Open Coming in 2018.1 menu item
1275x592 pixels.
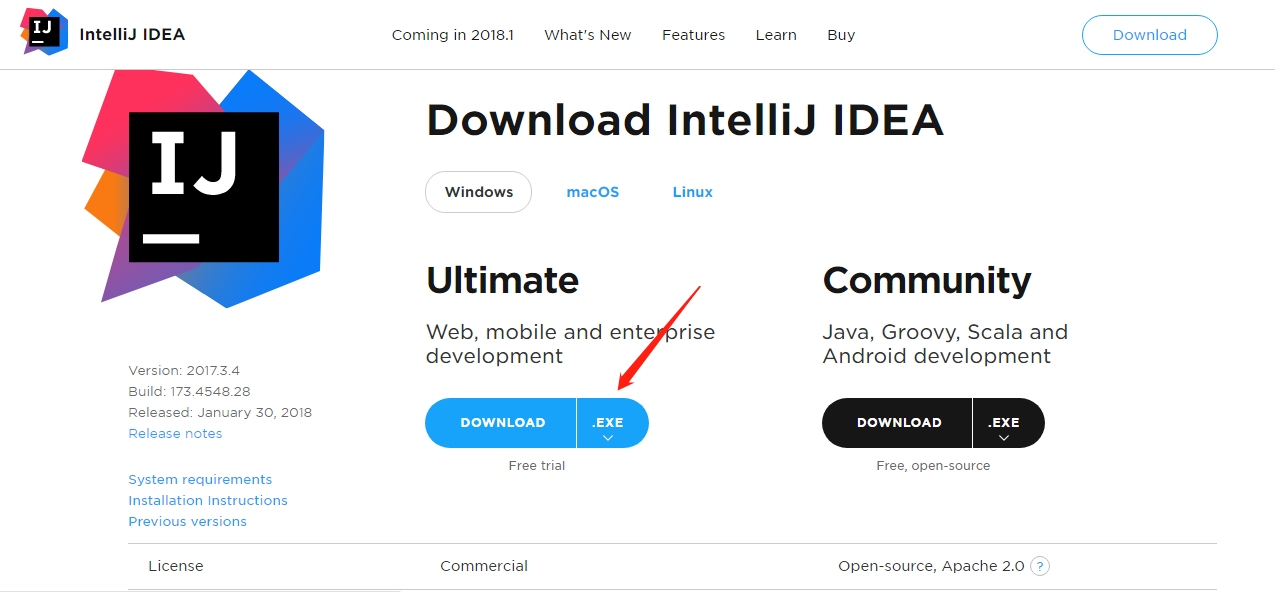(452, 35)
